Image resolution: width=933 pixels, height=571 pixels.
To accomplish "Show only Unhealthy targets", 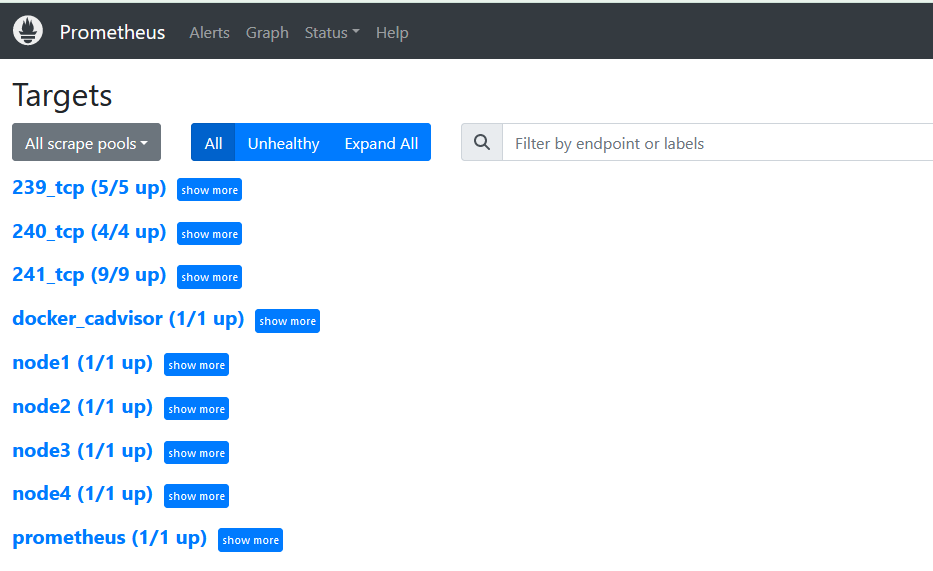I will [x=283, y=142].
